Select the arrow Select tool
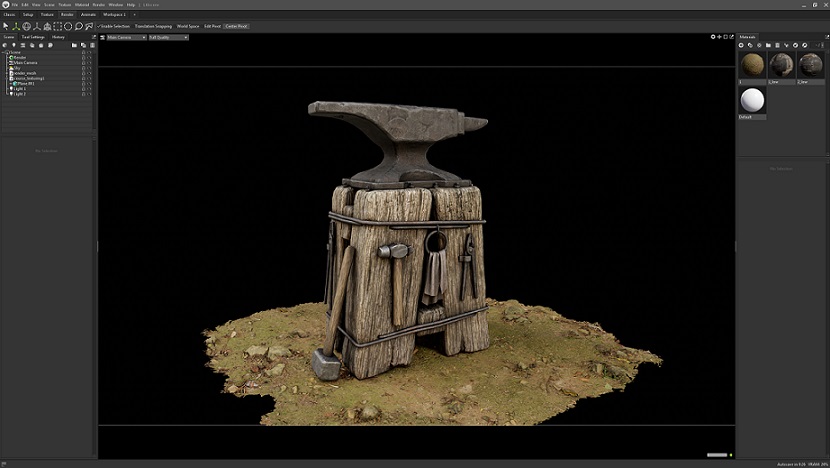Viewport: 830px width, 468px height. click(6, 26)
